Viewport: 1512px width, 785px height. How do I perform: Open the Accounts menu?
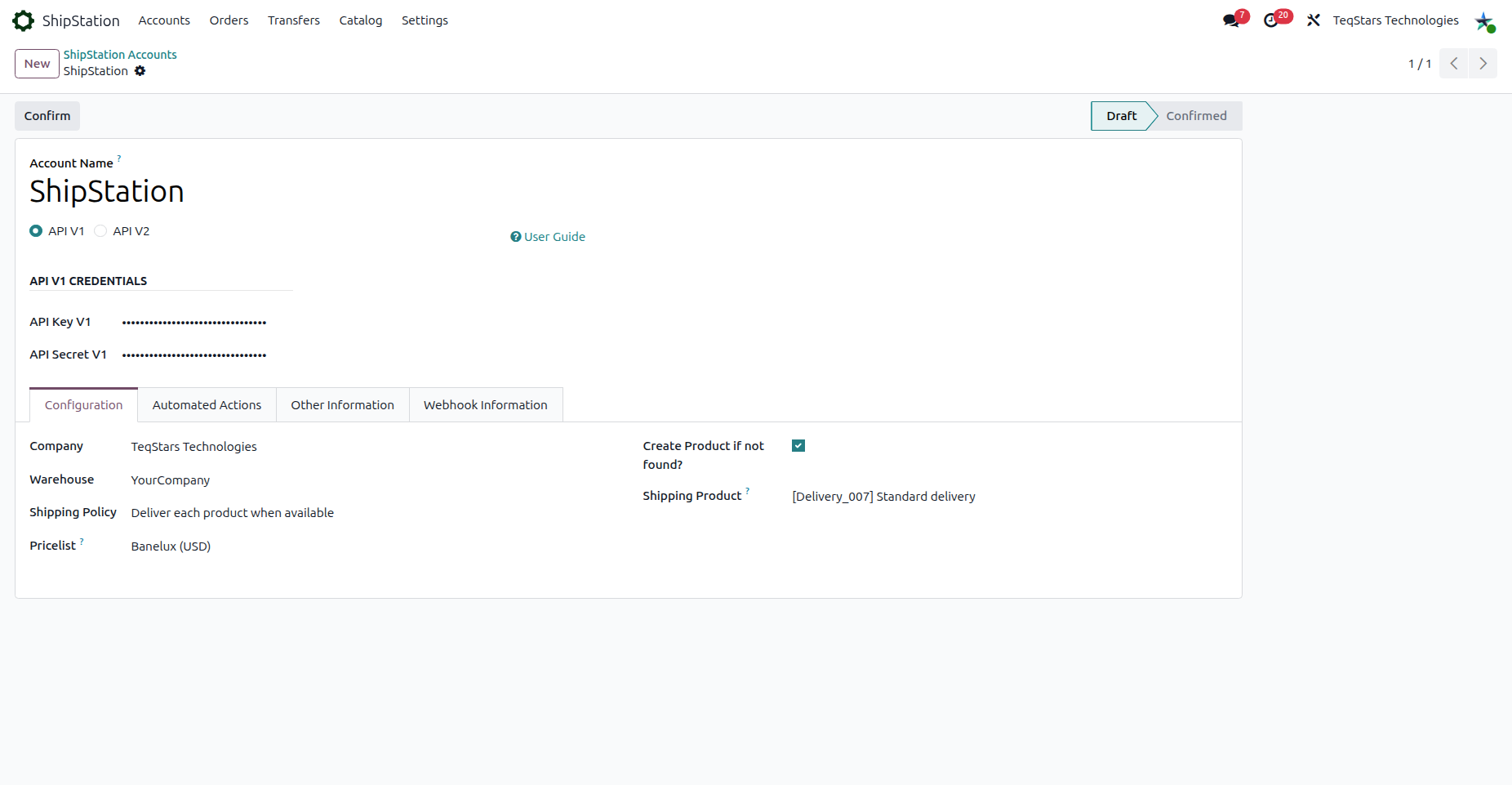164,20
